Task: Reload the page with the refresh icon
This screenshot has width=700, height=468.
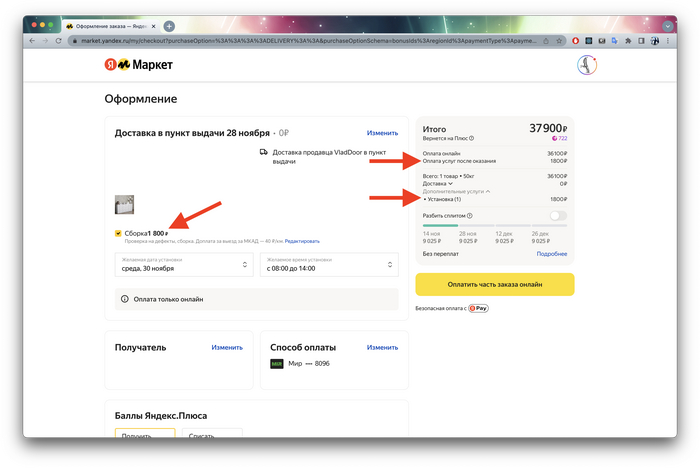Action: pos(59,41)
